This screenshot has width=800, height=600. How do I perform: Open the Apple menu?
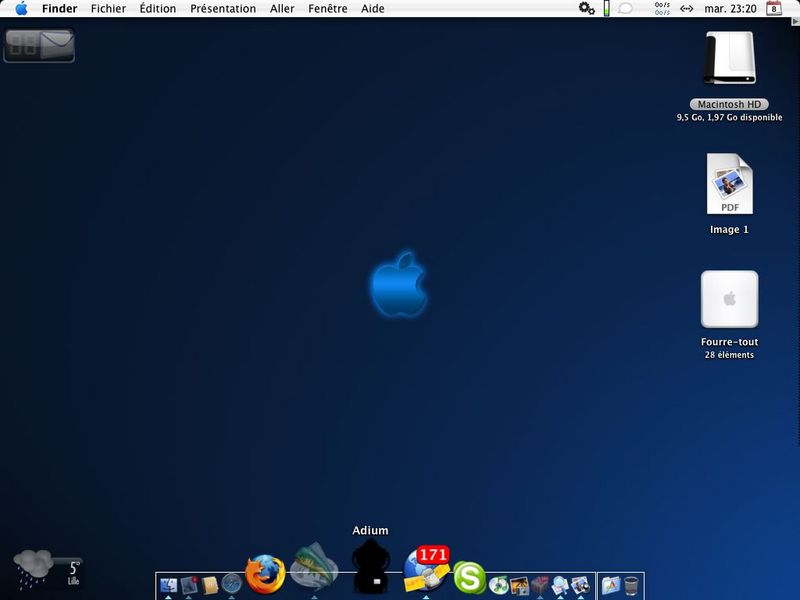click(21, 9)
